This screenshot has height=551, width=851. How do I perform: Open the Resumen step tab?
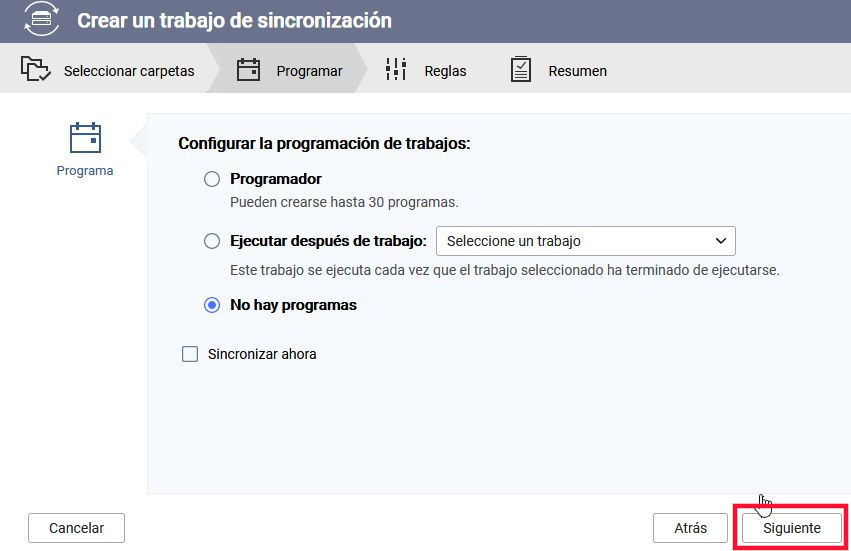pos(577,71)
